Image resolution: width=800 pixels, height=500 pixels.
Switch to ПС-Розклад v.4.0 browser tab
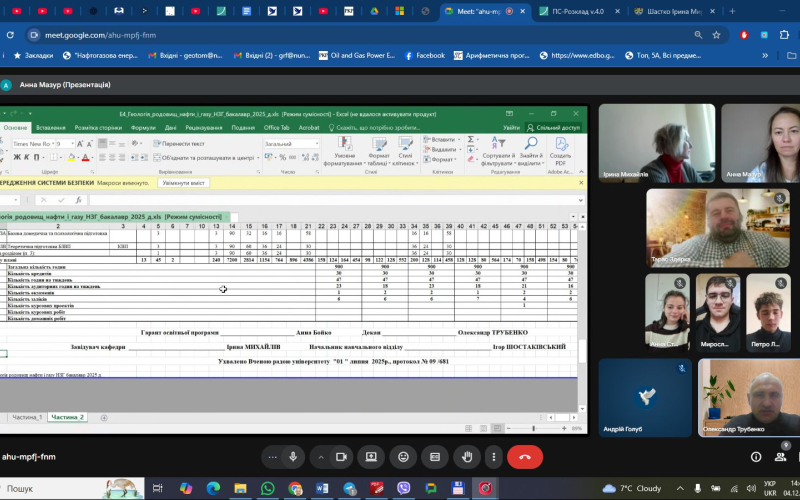click(580, 11)
